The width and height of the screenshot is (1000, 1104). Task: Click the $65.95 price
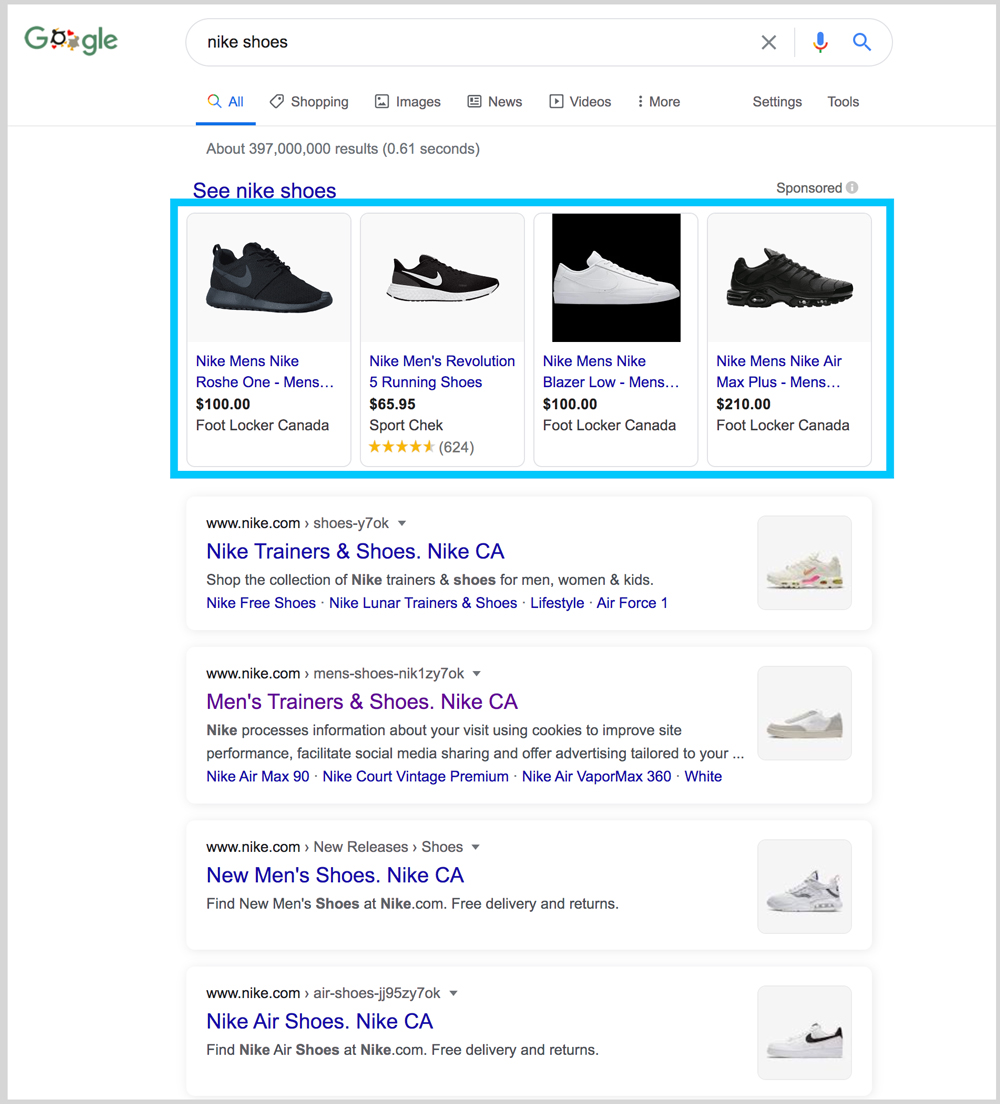pos(392,404)
